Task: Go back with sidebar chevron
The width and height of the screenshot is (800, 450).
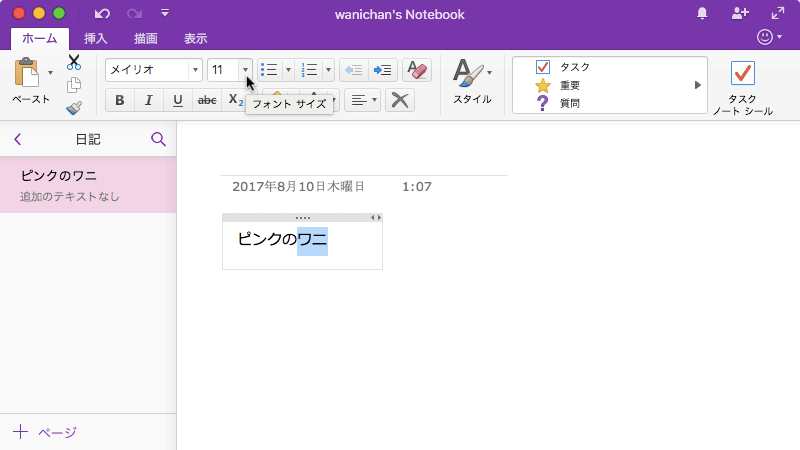Action: 18,139
